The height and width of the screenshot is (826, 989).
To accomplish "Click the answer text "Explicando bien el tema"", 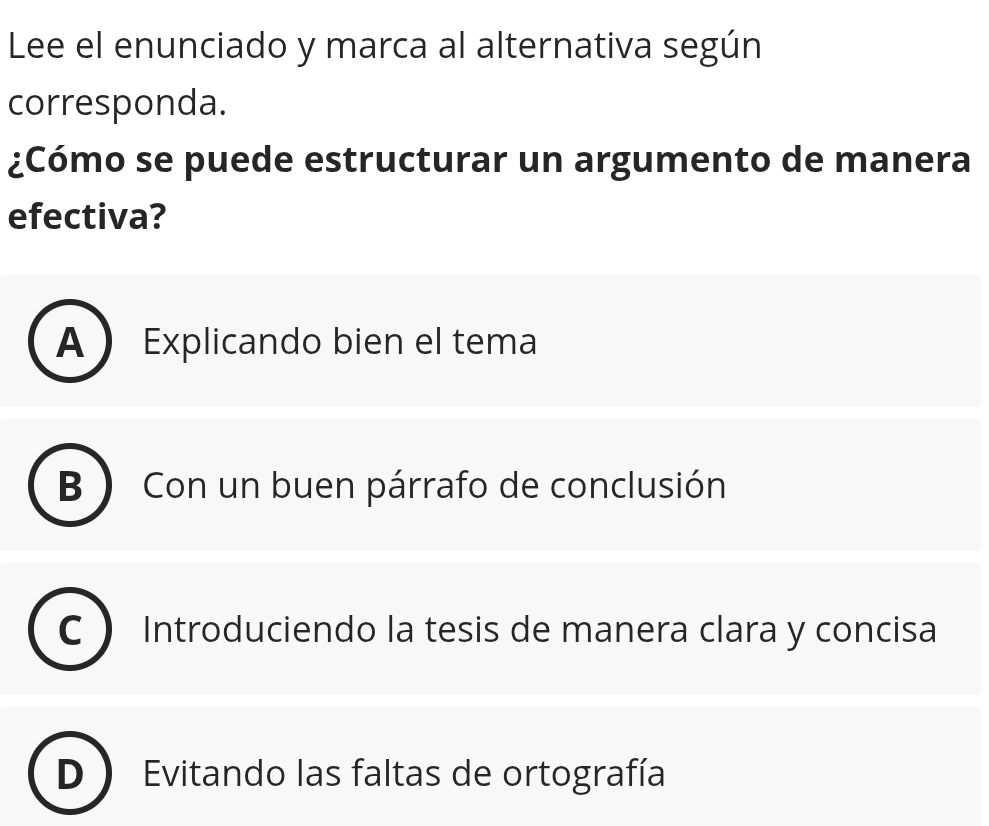I will coord(340,342).
